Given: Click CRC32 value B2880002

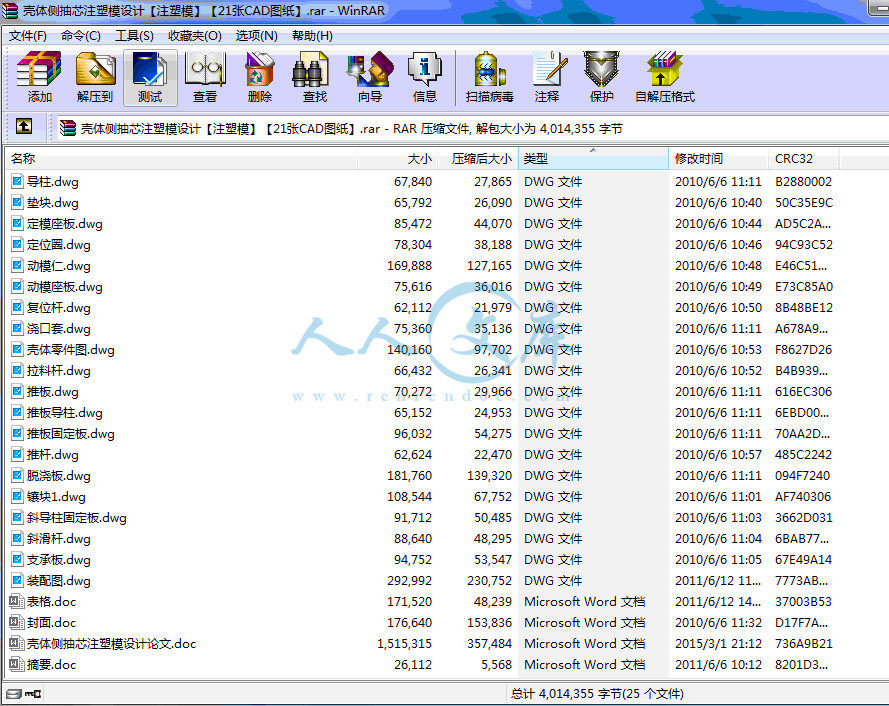Looking at the screenshot, I should coord(803,181).
